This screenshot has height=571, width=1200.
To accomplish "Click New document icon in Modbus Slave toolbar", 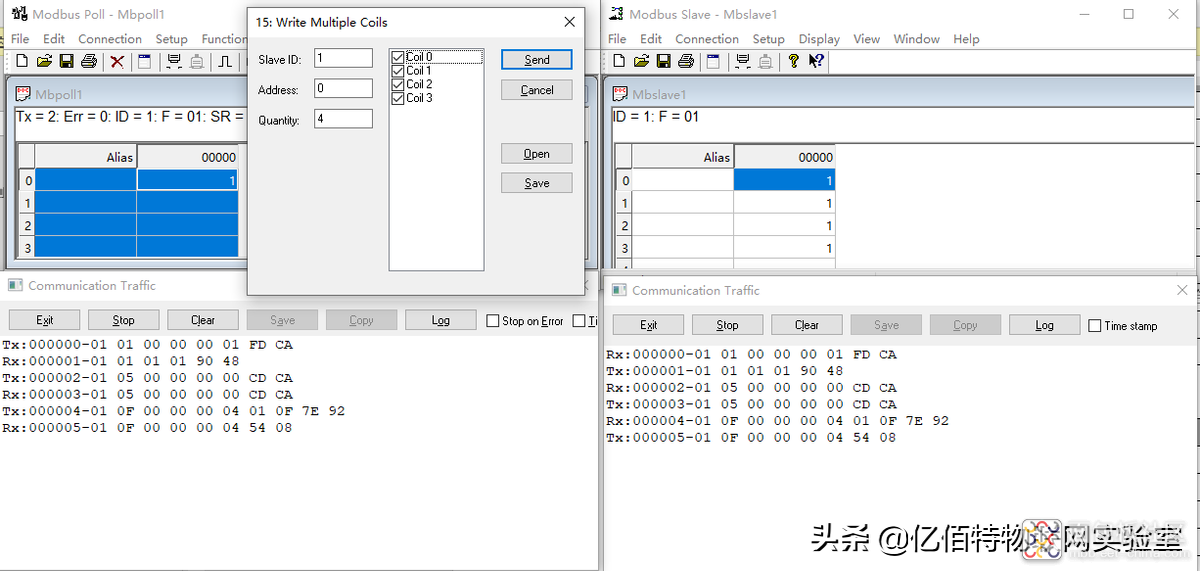I will (619, 61).
